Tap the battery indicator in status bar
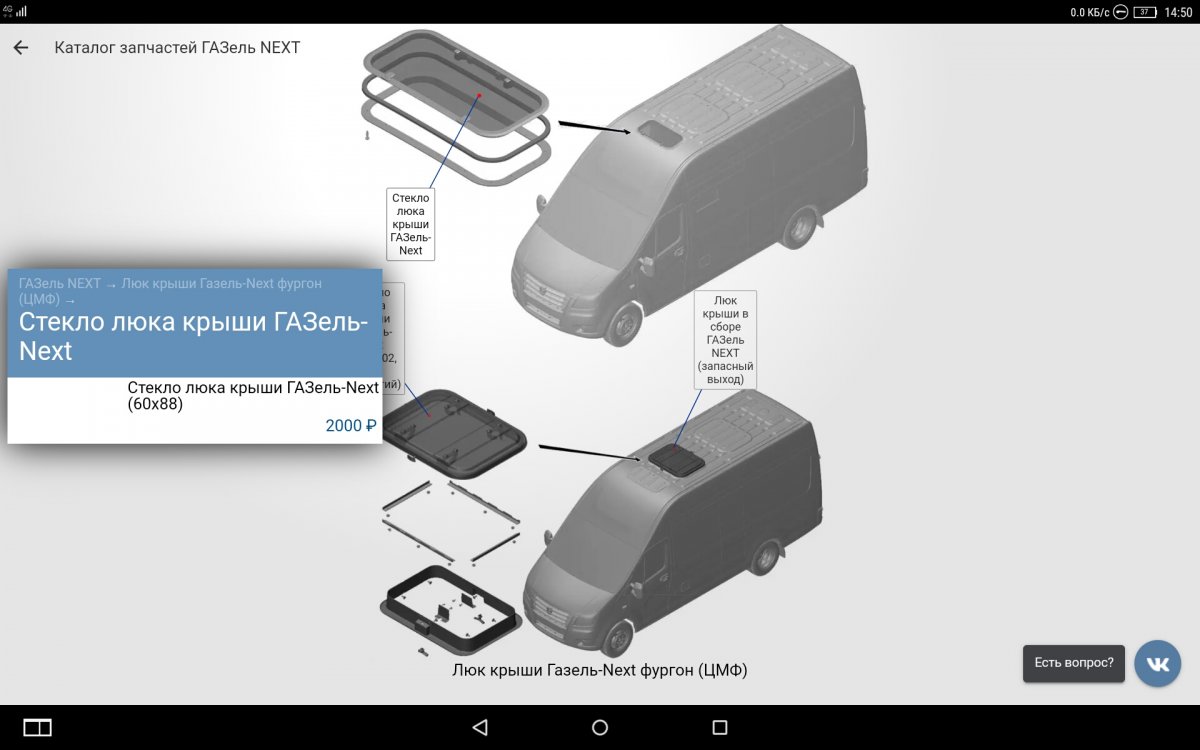This screenshot has width=1200, height=750. (x=1145, y=12)
